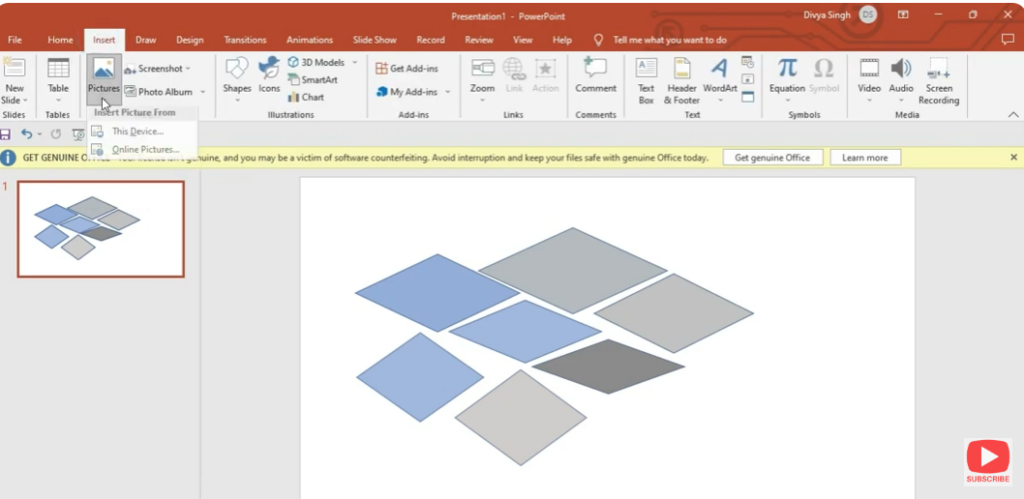
Task: Expand the 3D Models dropdown
Action: pyautogui.click(x=354, y=62)
